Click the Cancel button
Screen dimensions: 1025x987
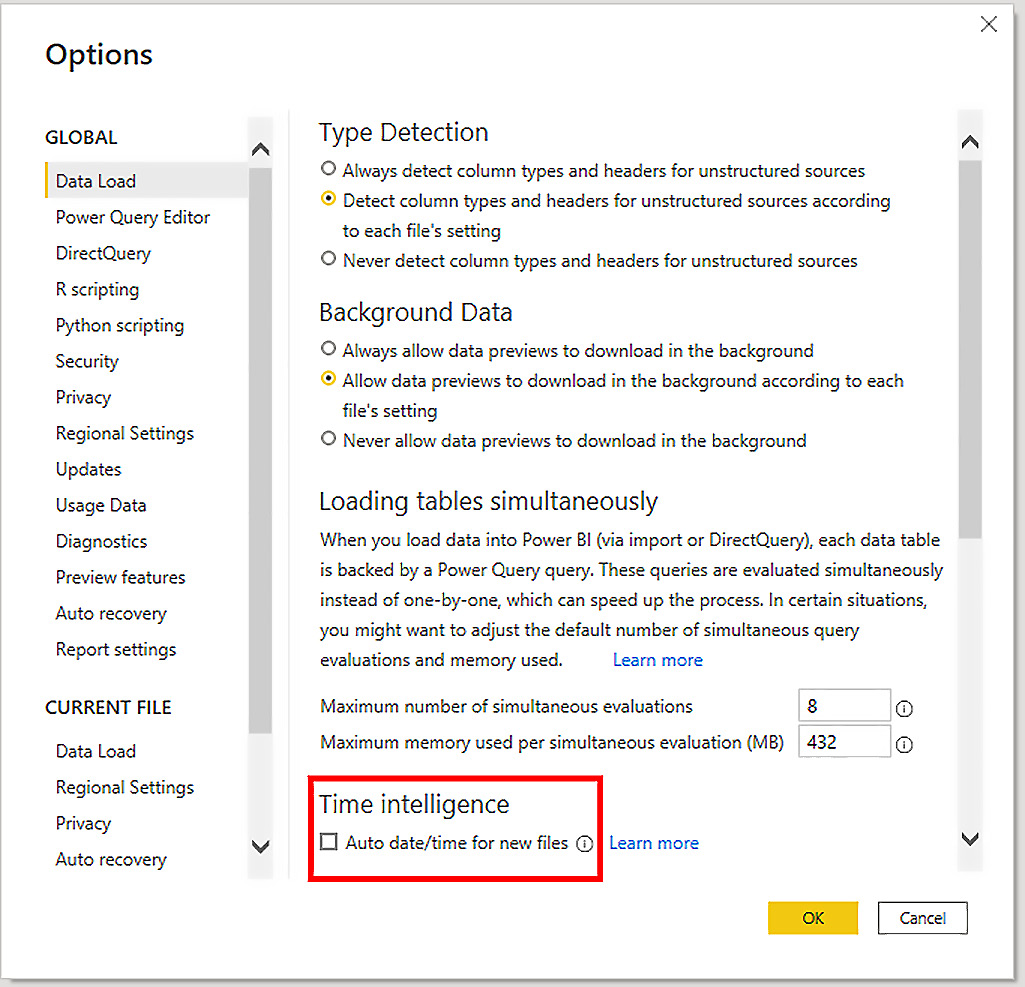[922, 918]
